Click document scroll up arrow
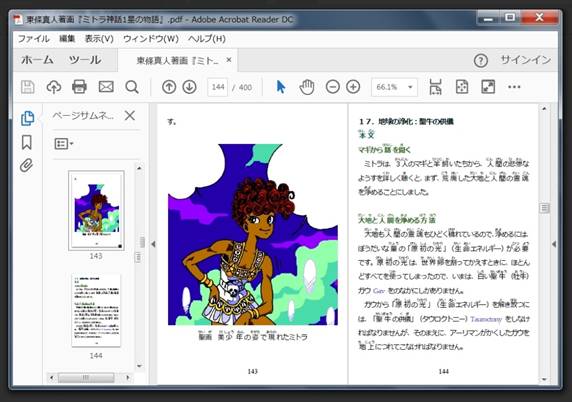Image resolution: width=572 pixels, height=402 pixels. tap(544, 108)
